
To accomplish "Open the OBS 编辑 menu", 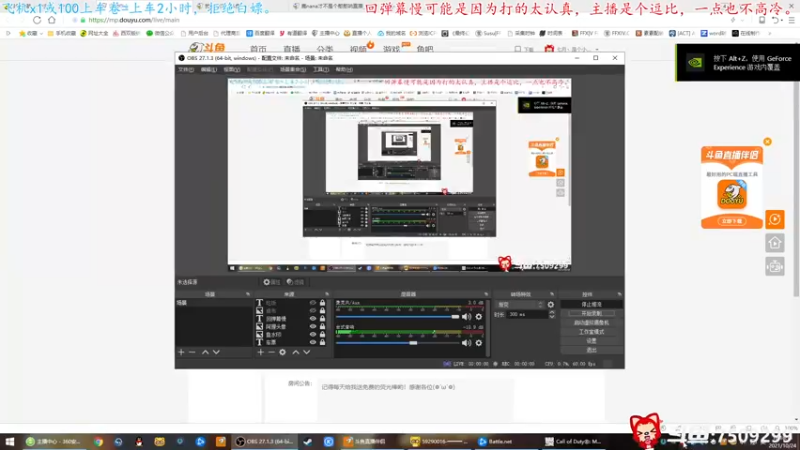I will click(x=209, y=69).
